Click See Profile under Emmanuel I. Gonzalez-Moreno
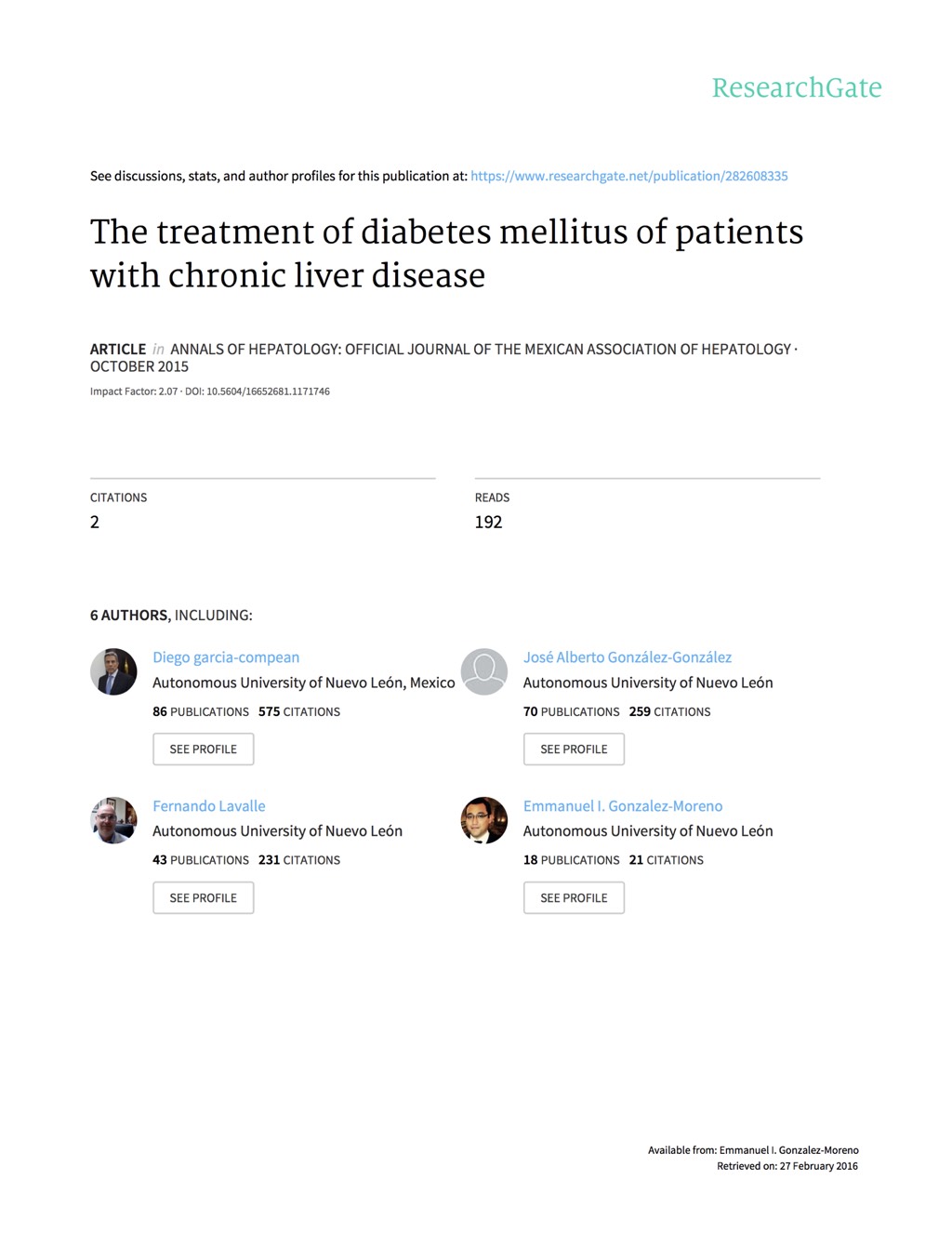The width and height of the screenshot is (952, 1233). point(574,898)
